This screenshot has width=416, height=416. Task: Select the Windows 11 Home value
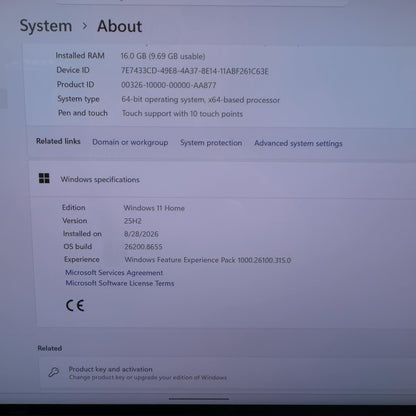click(x=154, y=208)
